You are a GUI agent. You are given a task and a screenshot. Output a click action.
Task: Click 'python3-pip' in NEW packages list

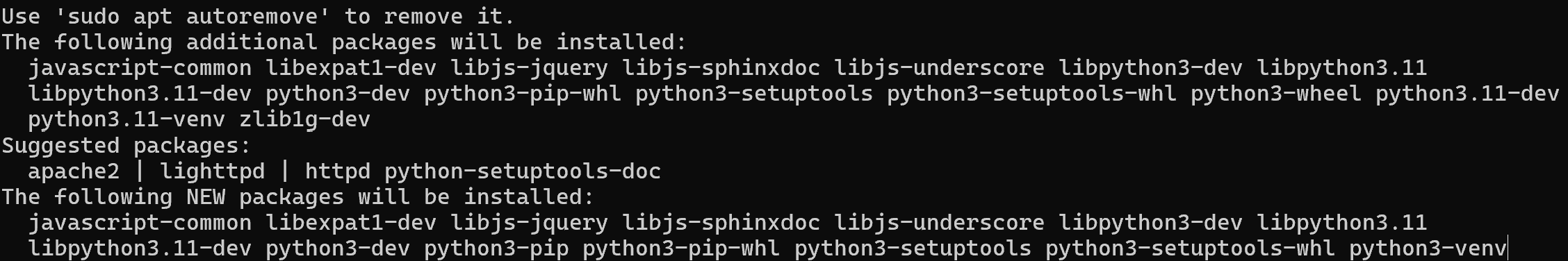(496, 249)
